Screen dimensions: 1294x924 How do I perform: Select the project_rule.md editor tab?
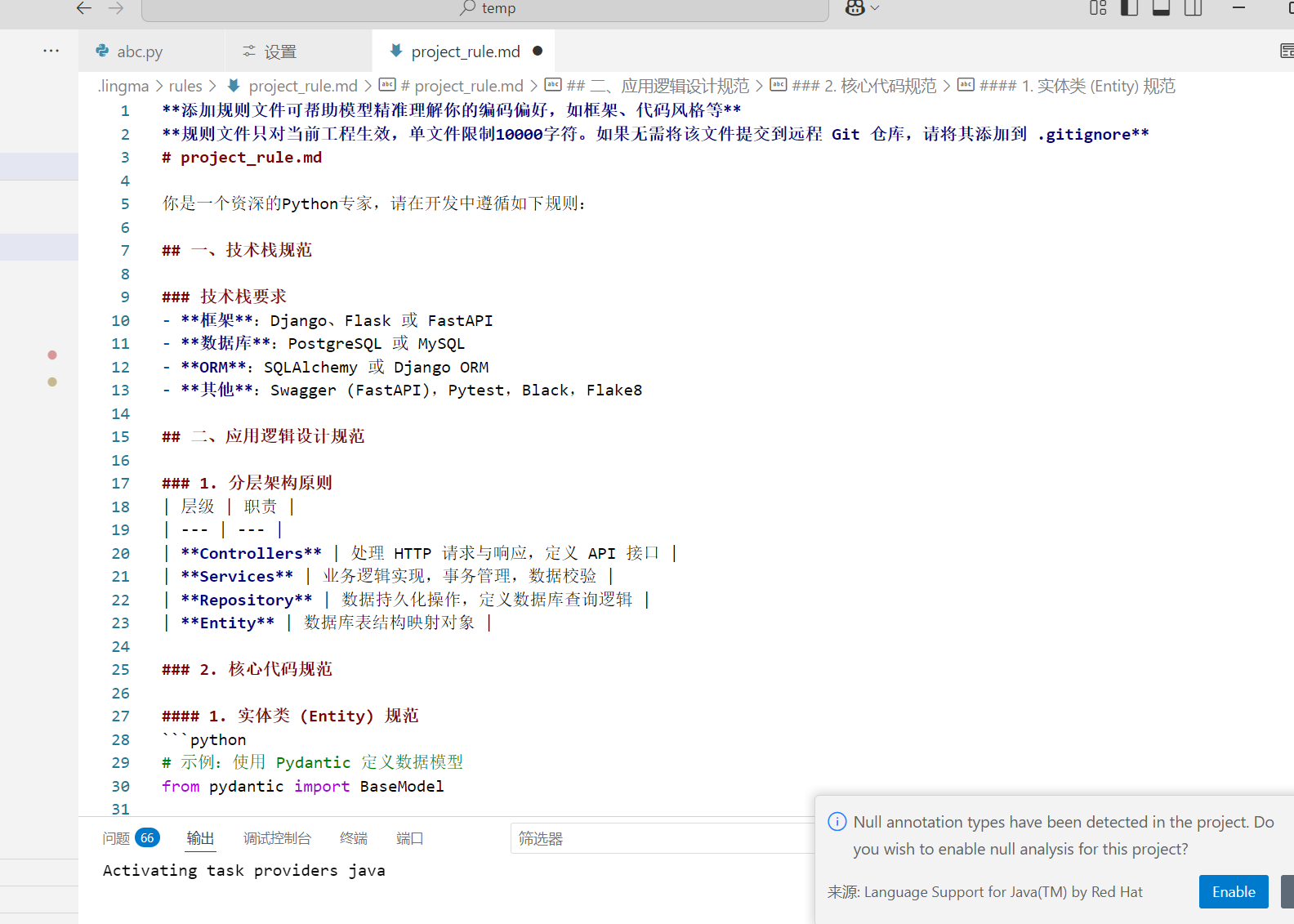click(x=463, y=51)
